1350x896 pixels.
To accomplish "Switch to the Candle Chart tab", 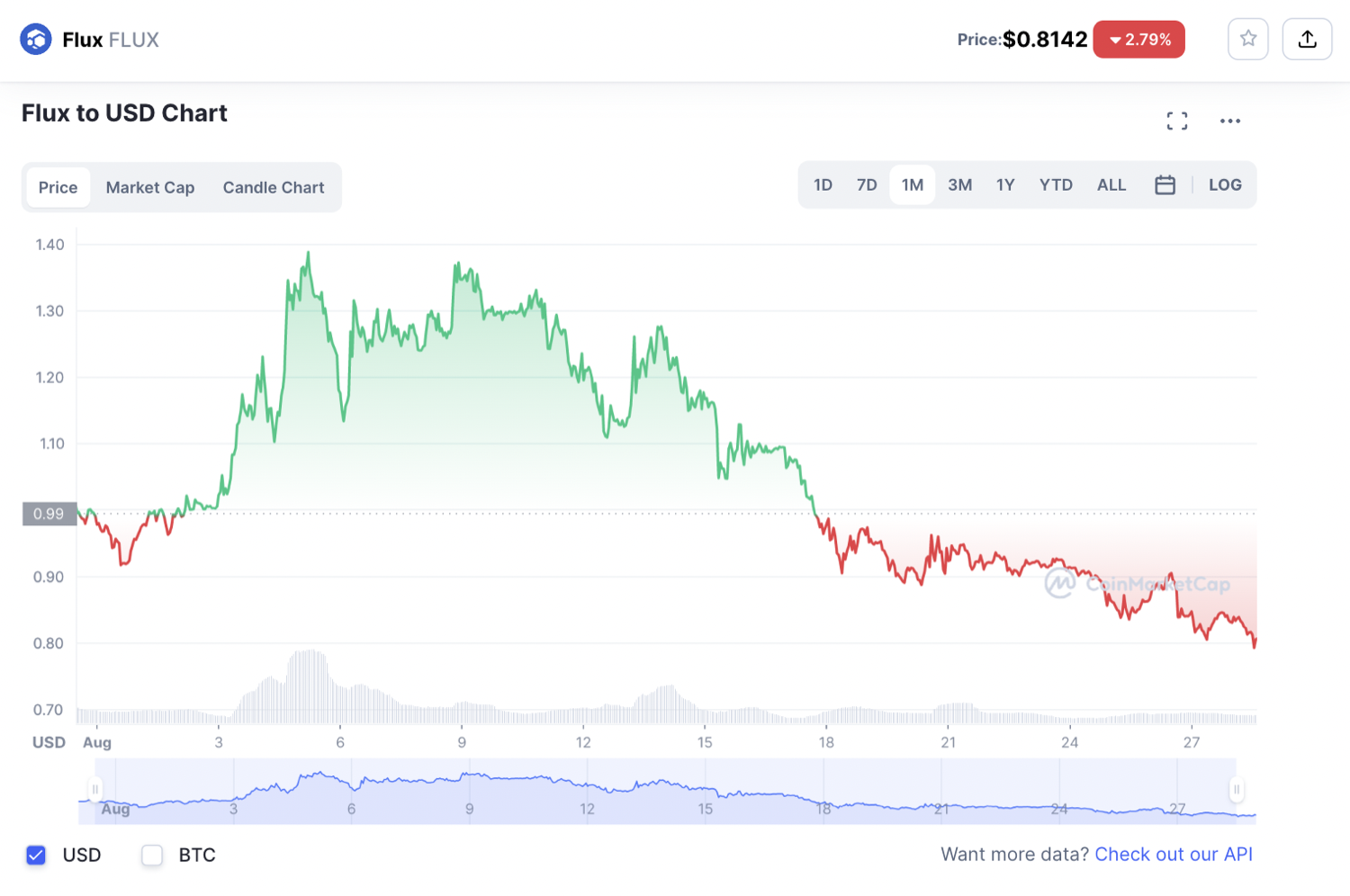I will 273,187.
